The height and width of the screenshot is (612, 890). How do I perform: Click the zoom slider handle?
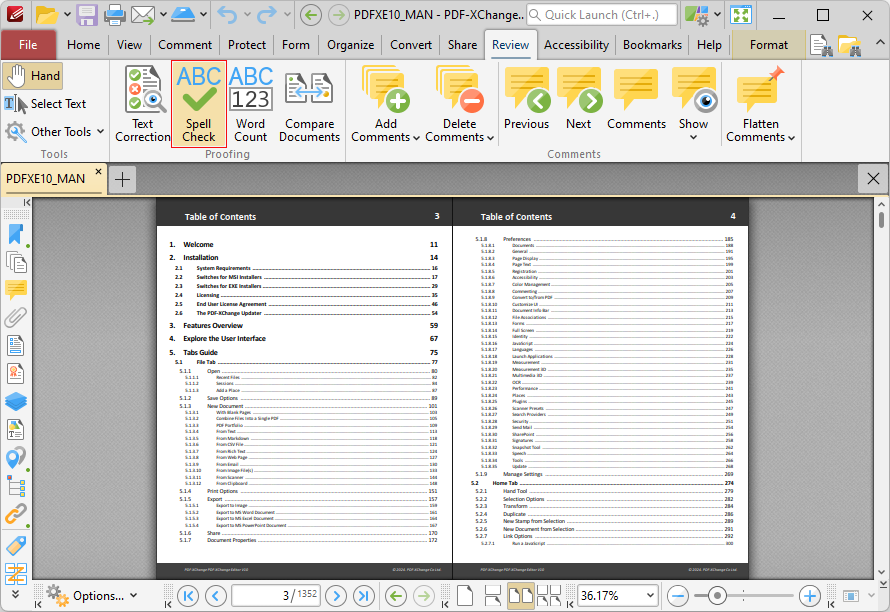717,596
